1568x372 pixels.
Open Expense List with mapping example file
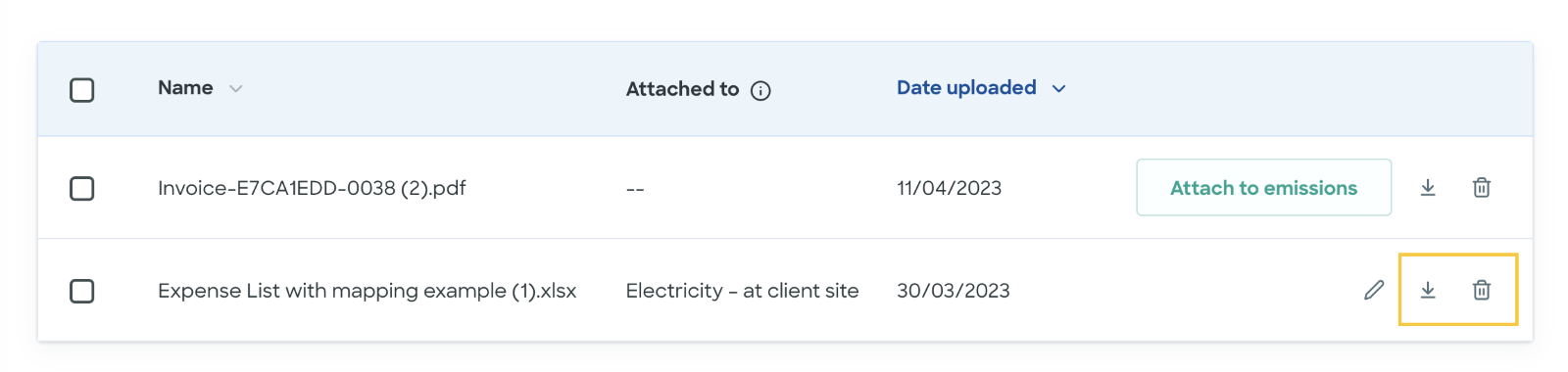pyautogui.click(x=367, y=291)
